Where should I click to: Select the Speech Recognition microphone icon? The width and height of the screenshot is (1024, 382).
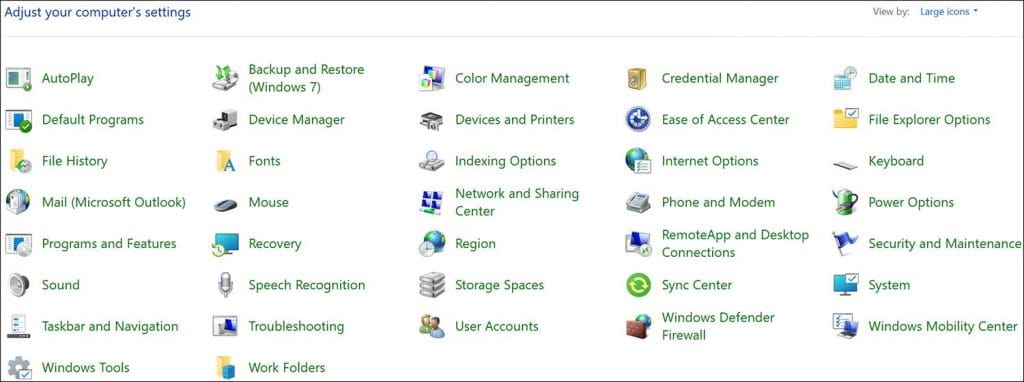click(x=225, y=285)
